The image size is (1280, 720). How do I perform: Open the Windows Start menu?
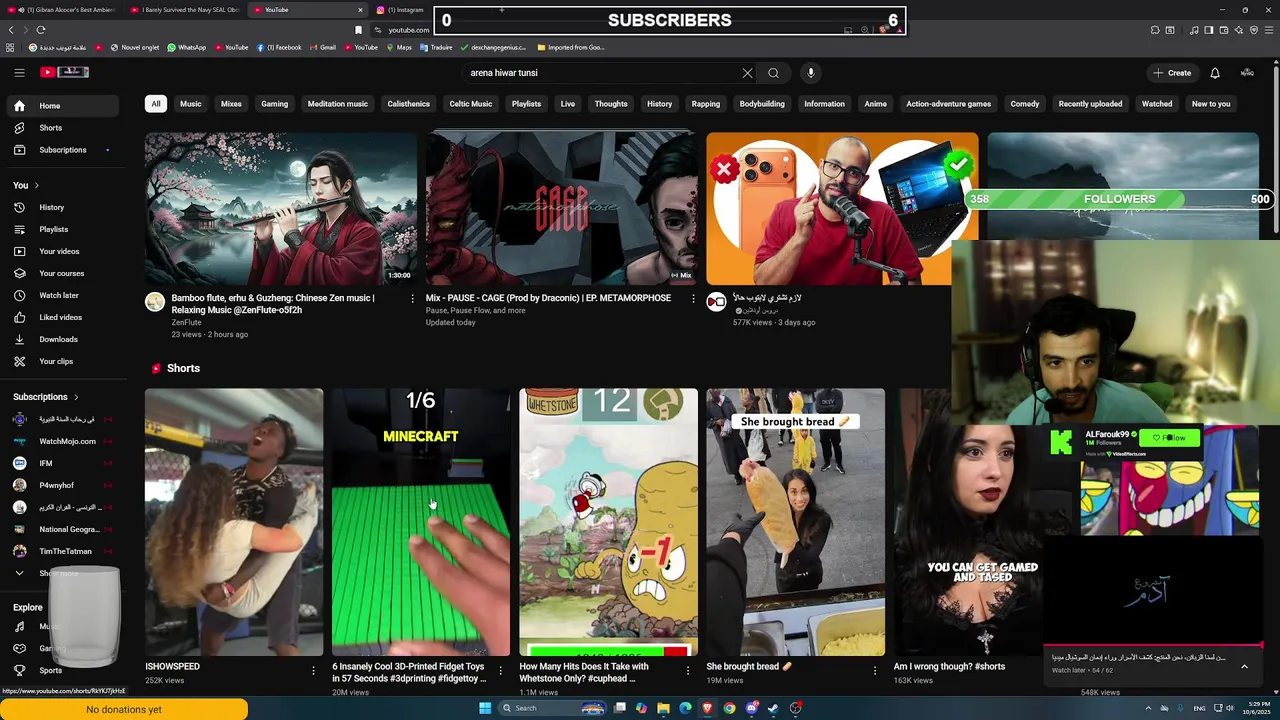[485, 708]
